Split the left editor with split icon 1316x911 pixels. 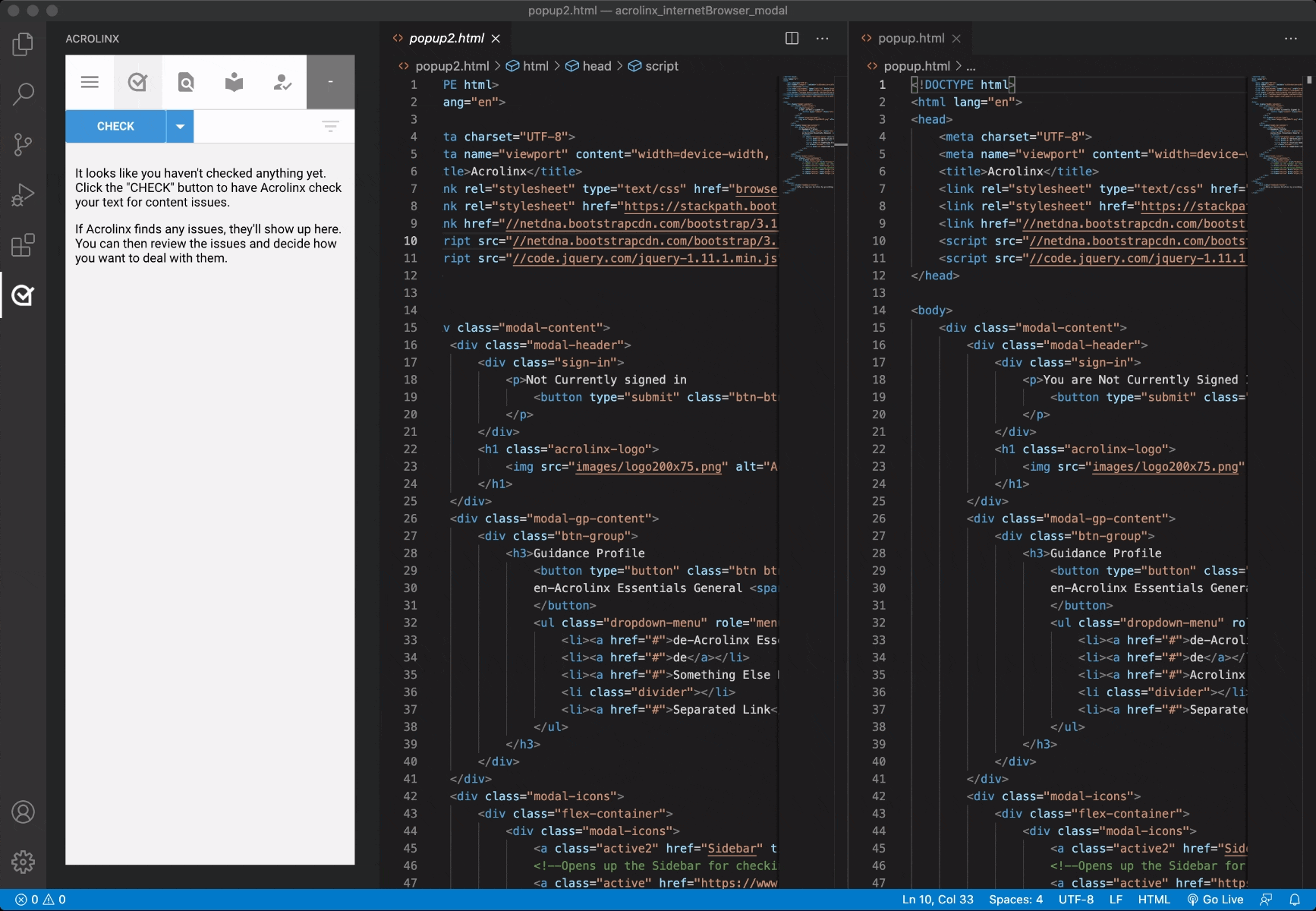pyautogui.click(x=792, y=38)
